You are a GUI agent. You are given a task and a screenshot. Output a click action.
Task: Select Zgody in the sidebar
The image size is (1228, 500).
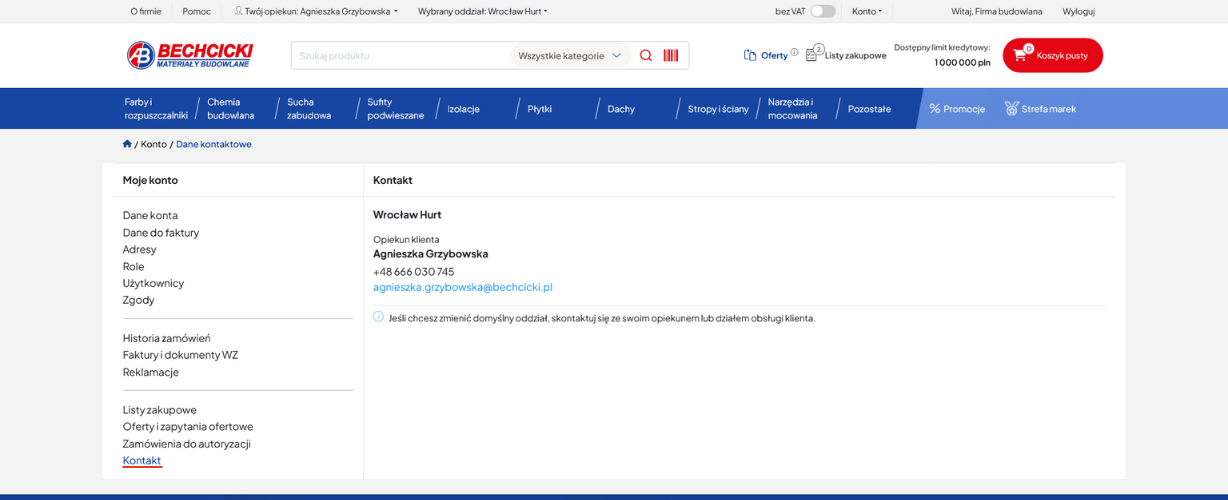(x=139, y=300)
